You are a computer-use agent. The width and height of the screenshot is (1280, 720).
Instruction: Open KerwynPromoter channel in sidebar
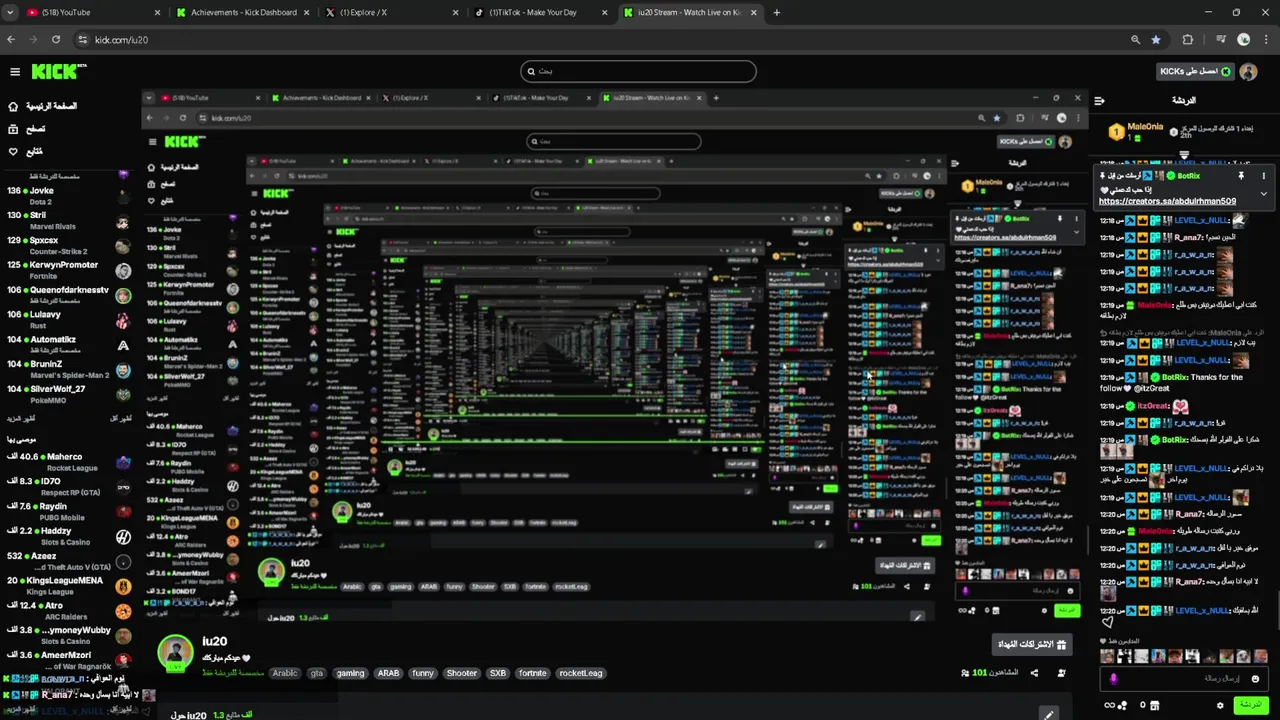pyautogui.click(x=70, y=270)
